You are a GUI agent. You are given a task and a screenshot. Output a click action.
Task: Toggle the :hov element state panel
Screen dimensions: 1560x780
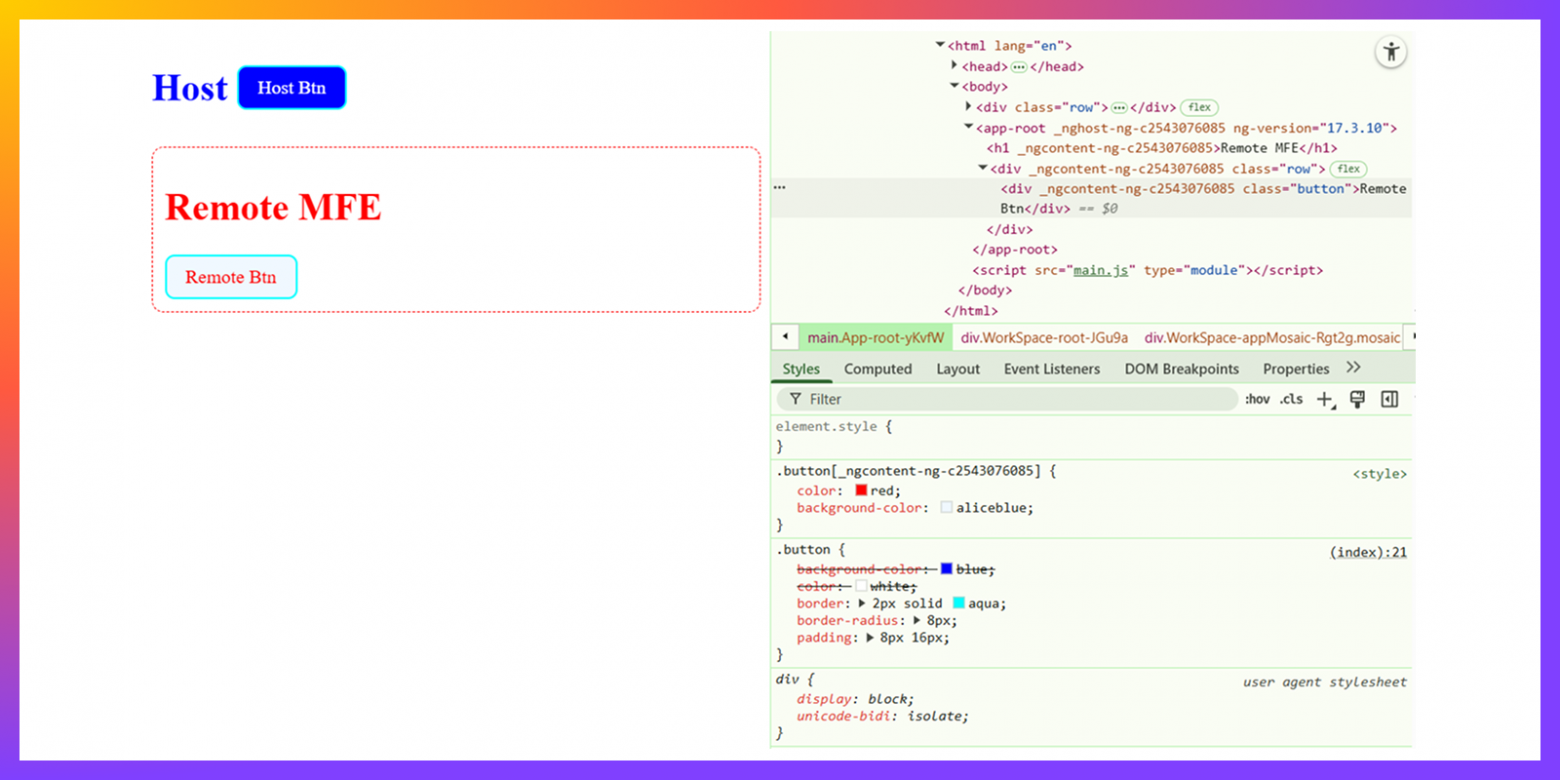point(1257,400)
